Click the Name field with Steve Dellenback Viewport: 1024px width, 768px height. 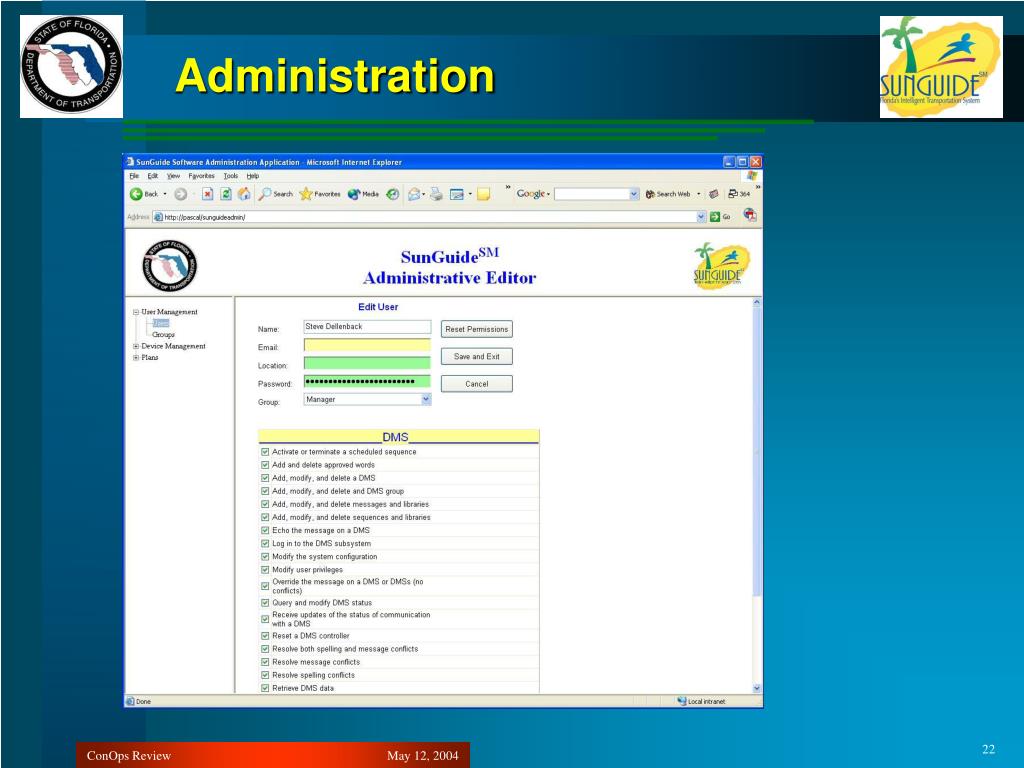367,327
